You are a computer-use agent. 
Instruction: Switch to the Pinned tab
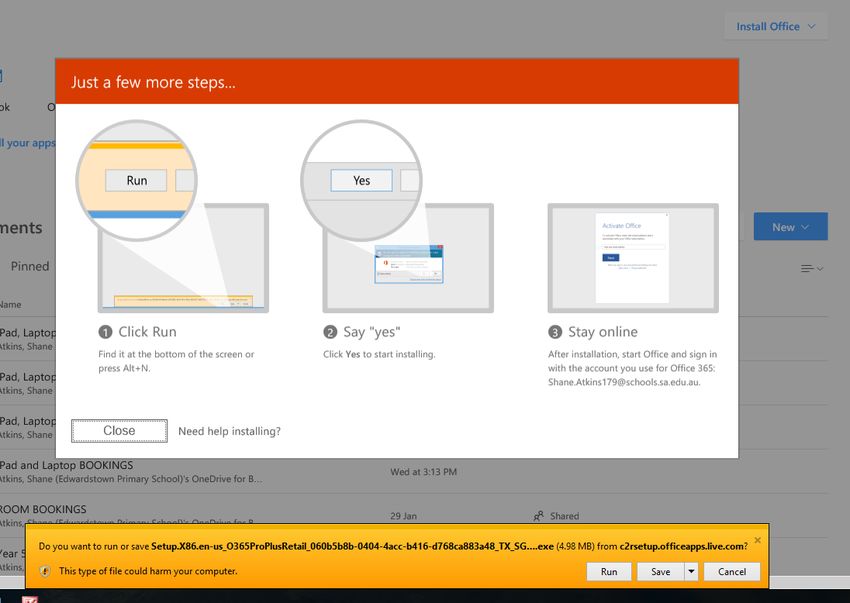point(30,266)
